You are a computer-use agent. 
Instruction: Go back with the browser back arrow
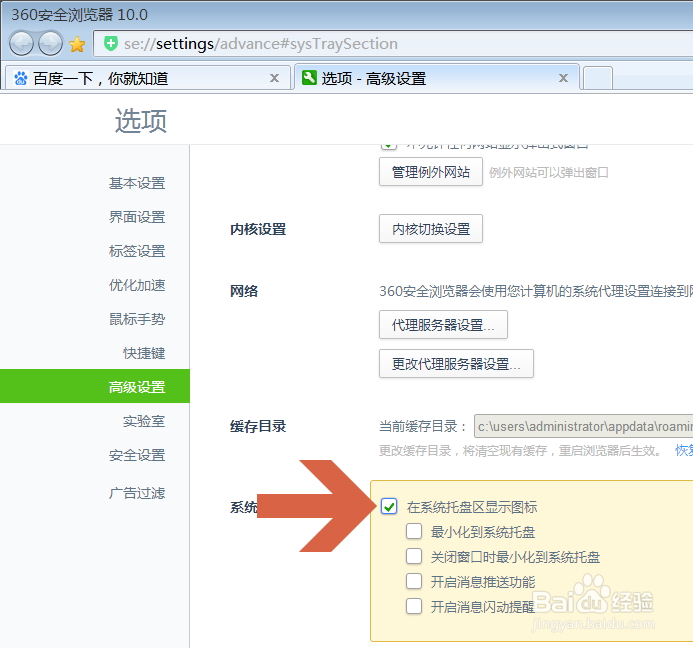(x=21, y=44)
